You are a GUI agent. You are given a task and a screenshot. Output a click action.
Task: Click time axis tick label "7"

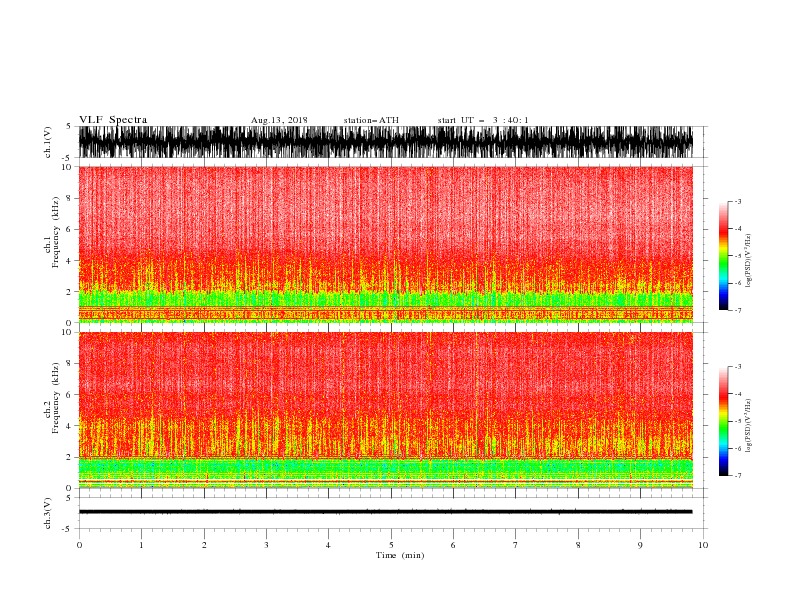(516, 545)
